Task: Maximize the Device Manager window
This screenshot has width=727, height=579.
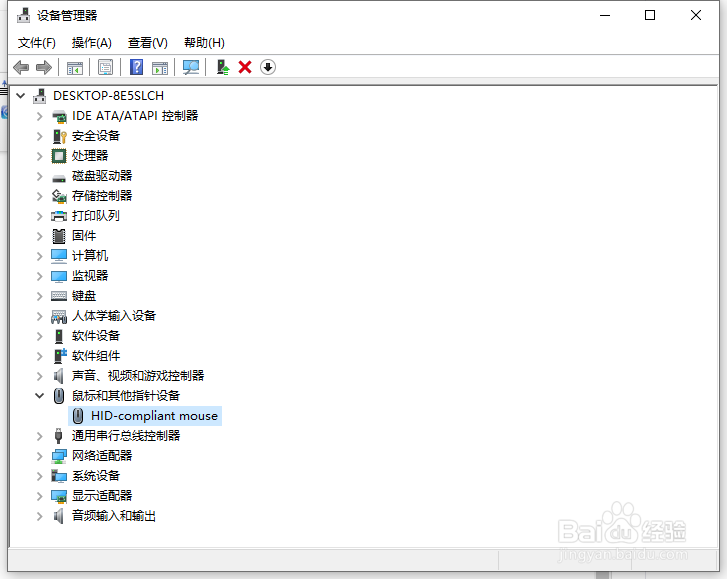Action: 650,15
